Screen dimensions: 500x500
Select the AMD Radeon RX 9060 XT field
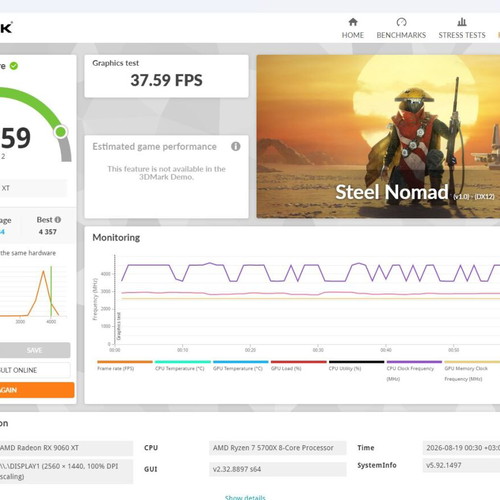point(66,448)
